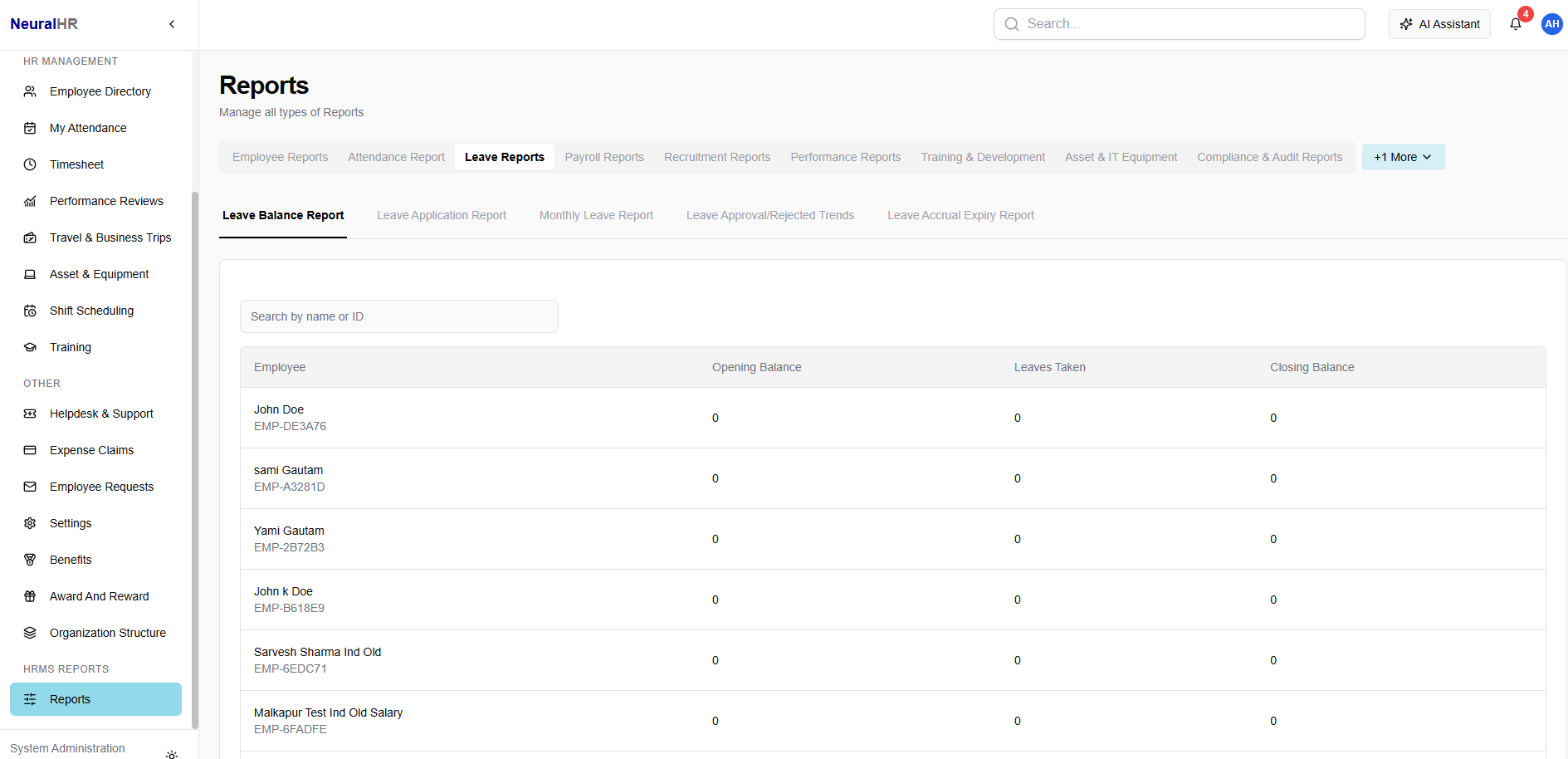Select the Expense Claims card icon
Image resolution: width=1568 pixels, height=759 pixels.
30,450
